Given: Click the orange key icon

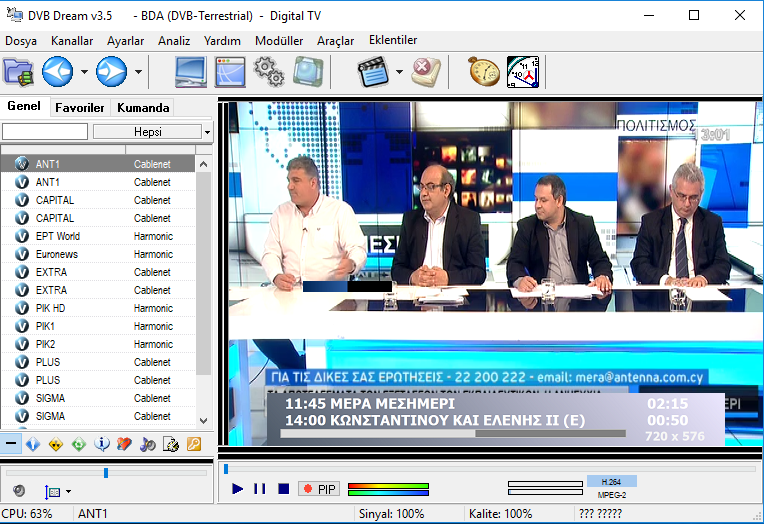Looking at the screenshot, I should 194,444.
